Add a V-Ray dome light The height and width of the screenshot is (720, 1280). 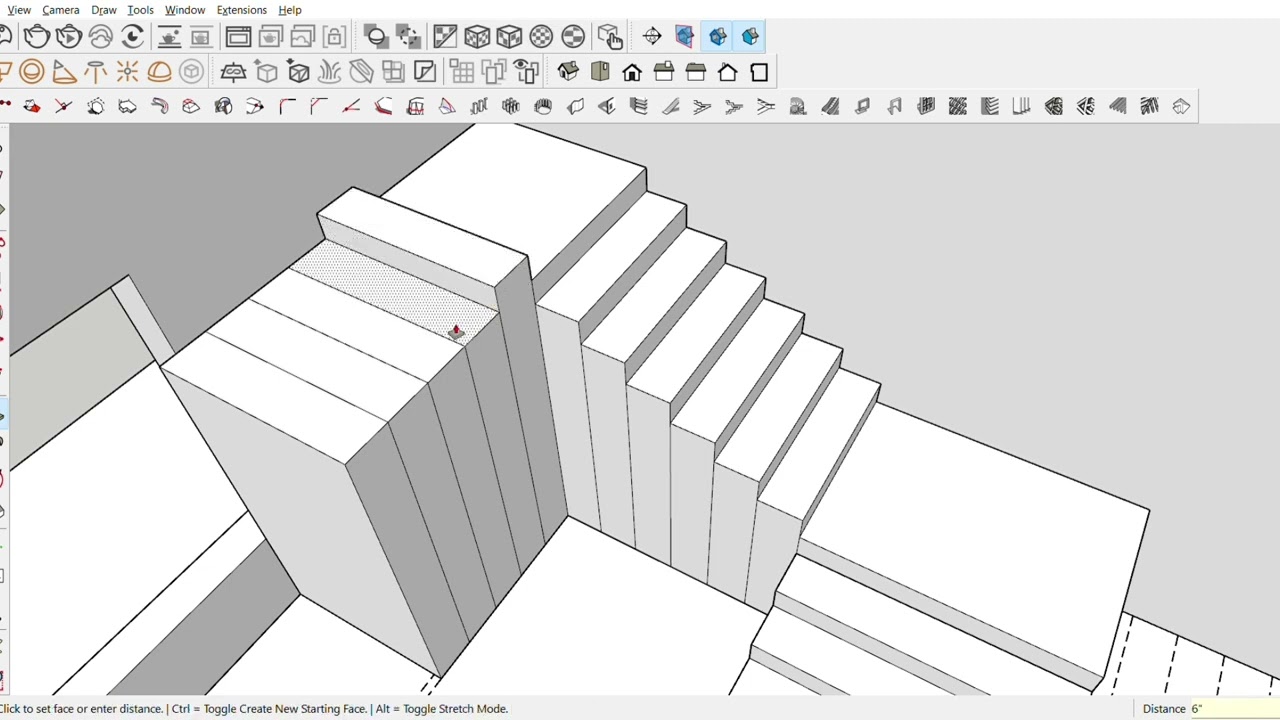pos(159,72)
